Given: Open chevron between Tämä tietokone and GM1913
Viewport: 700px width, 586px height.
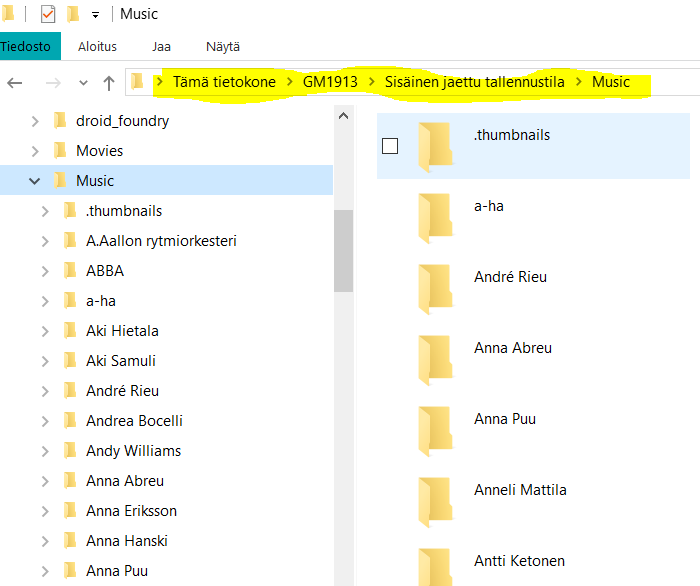Looking at the screenshot, I should coord(290,82).
